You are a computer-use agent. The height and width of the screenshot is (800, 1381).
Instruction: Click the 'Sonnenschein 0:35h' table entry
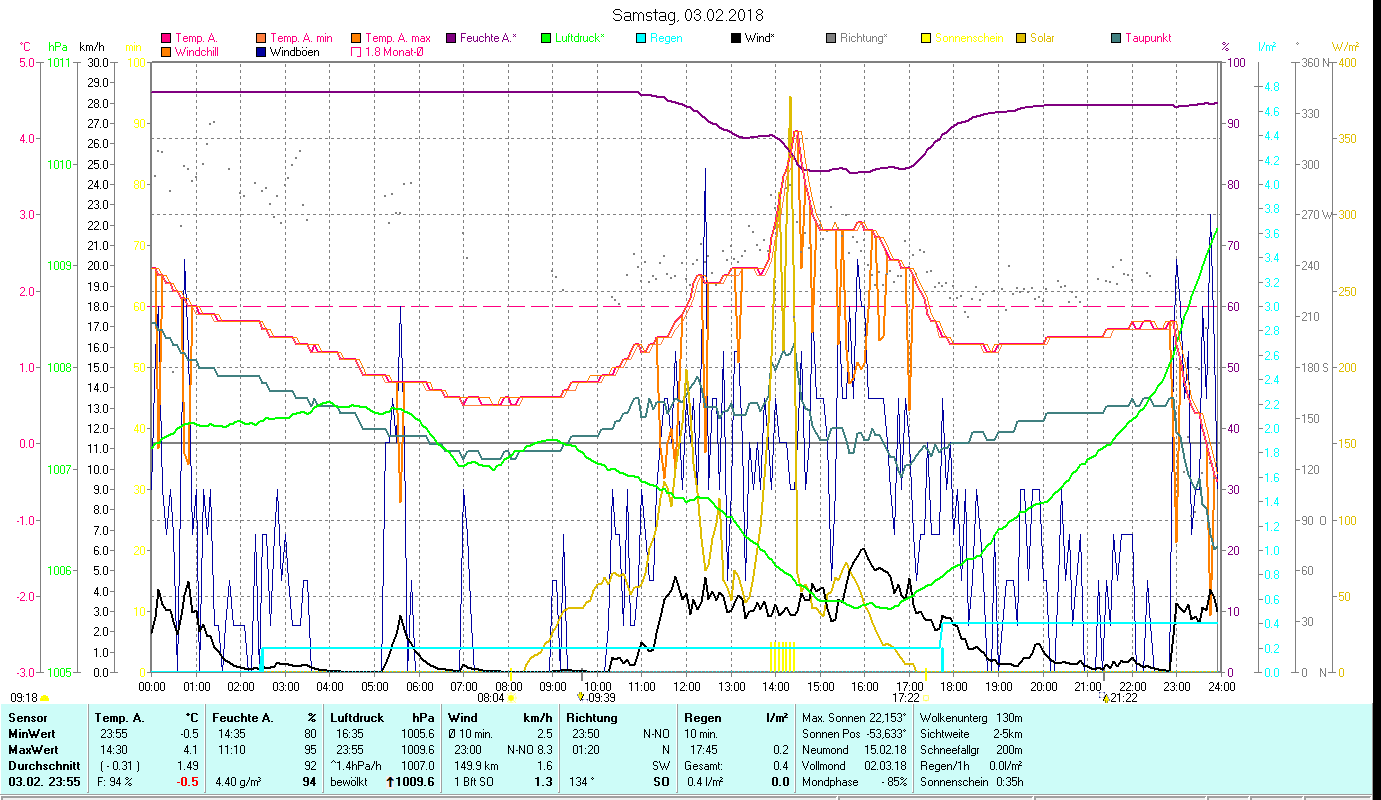pyautogui.click(x=971, y=782)
